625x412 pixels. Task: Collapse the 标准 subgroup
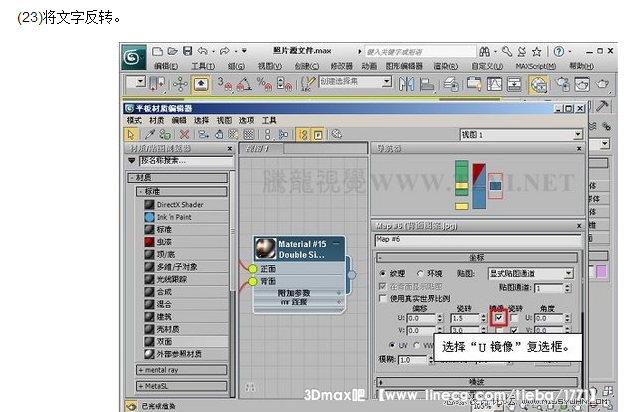(x=182, y=191)
